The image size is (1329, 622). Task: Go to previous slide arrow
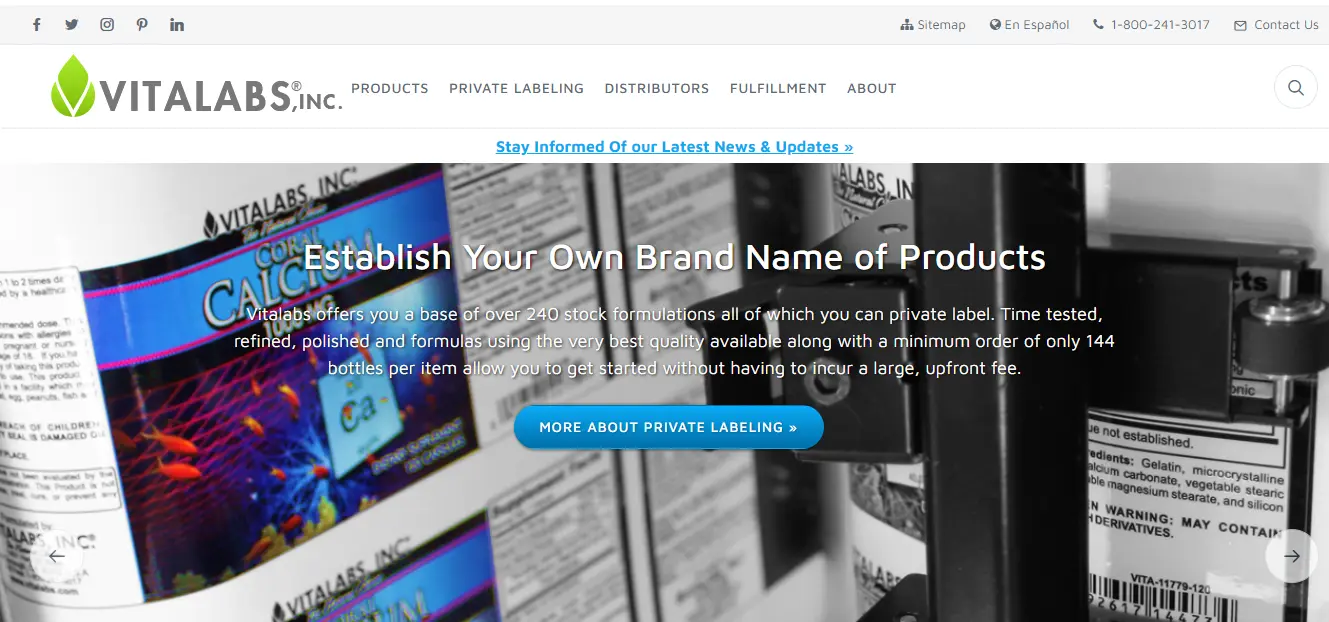(57, 556)
